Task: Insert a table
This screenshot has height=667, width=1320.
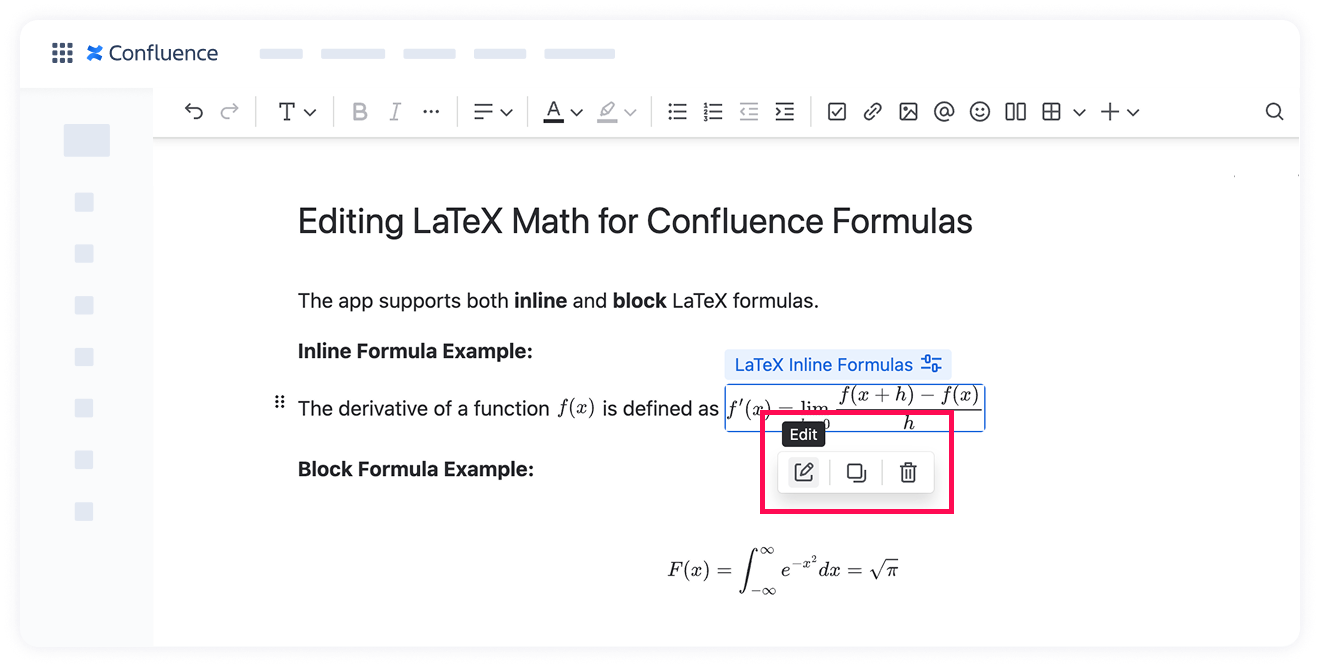Action: [x=1051, y=112]
